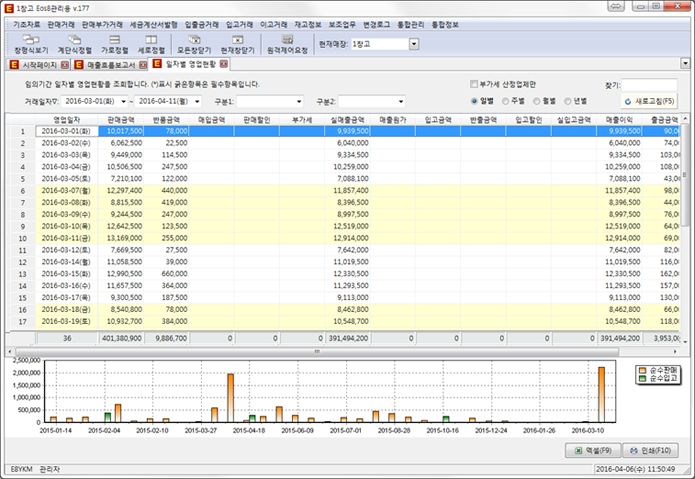This screenshot has height=479, width=695.
Task: Open the 이고거래 menu
Action: point(273,25)
